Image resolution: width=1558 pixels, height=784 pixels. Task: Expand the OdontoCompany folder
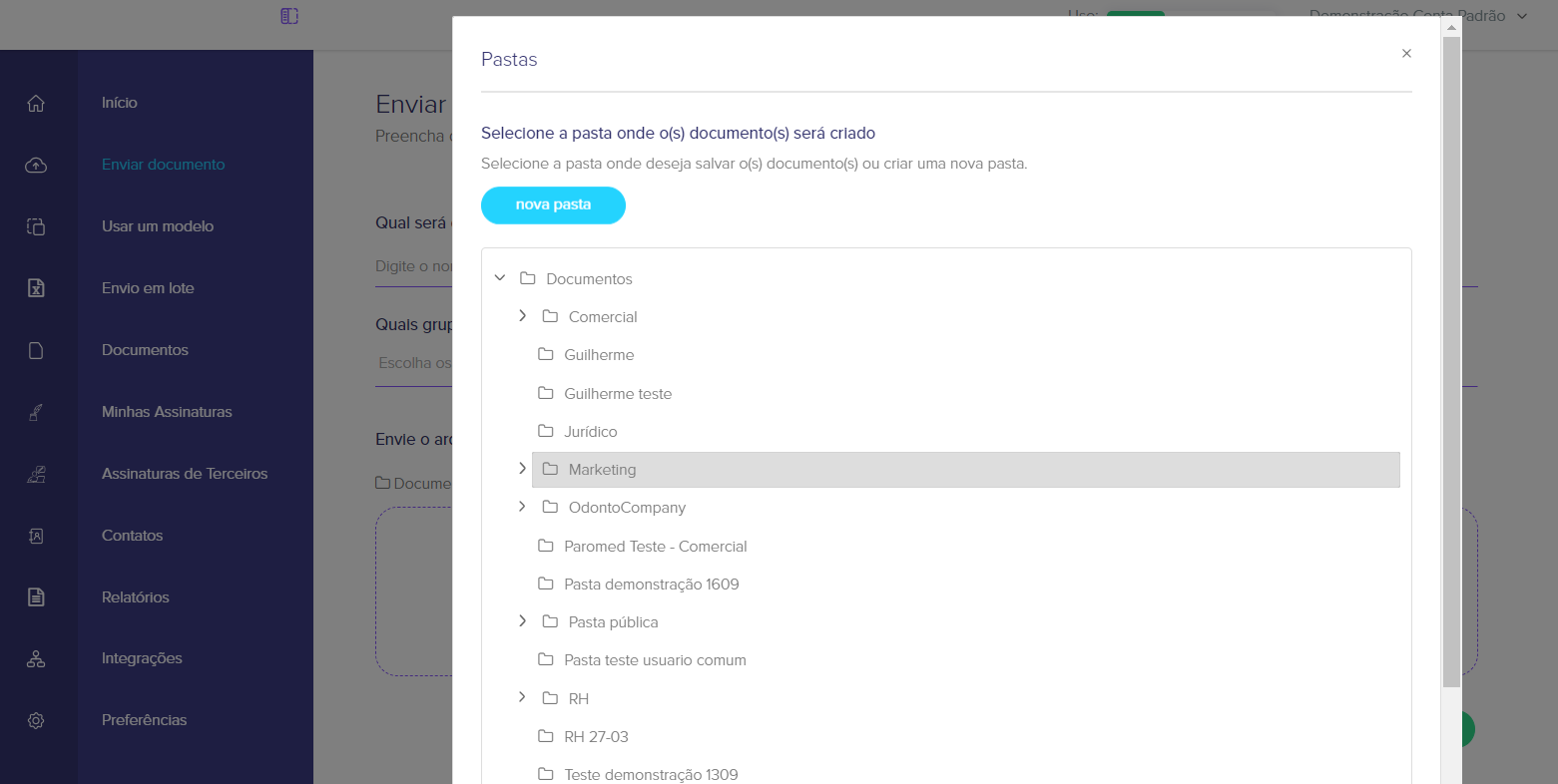pos(522,506)
